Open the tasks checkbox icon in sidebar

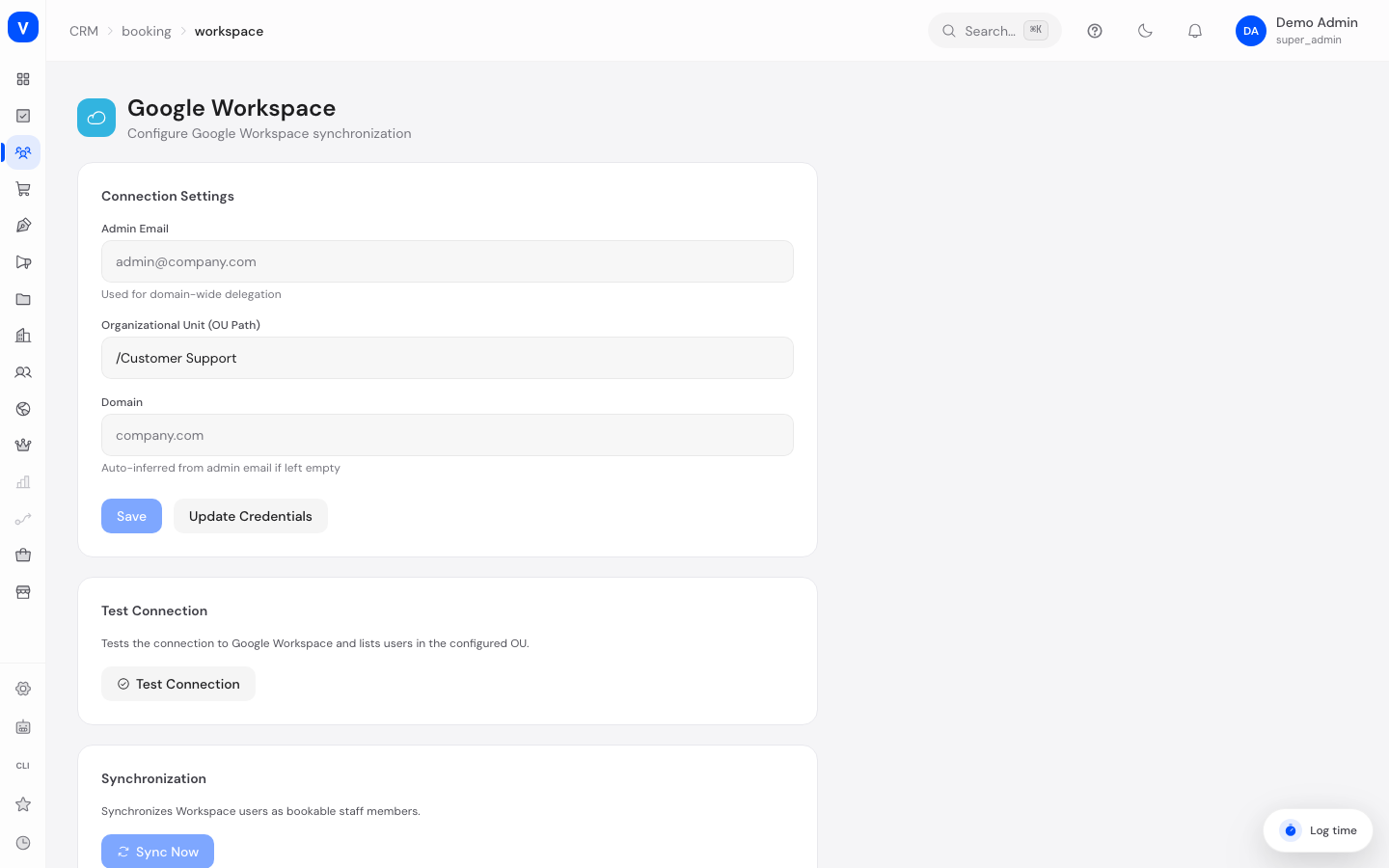(23, 116)
